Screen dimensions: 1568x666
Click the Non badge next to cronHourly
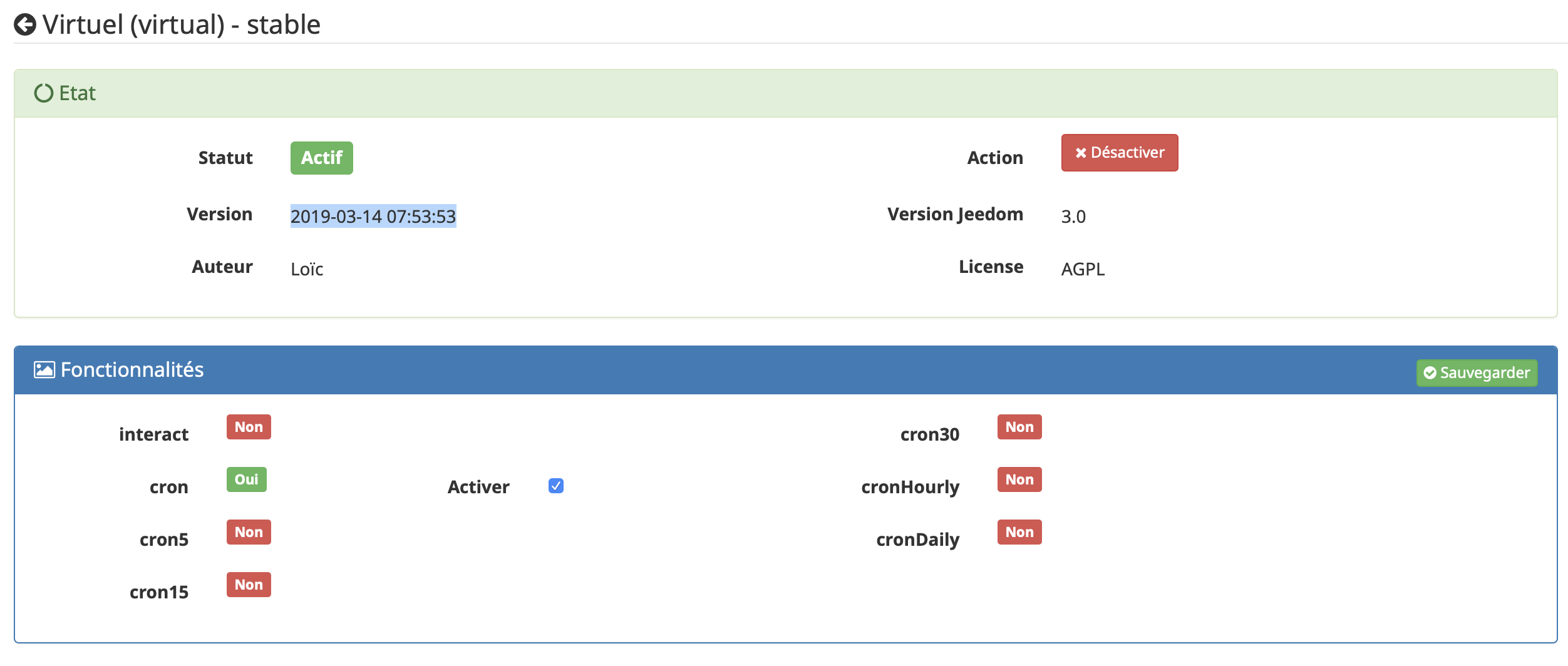click(1019, 479)
